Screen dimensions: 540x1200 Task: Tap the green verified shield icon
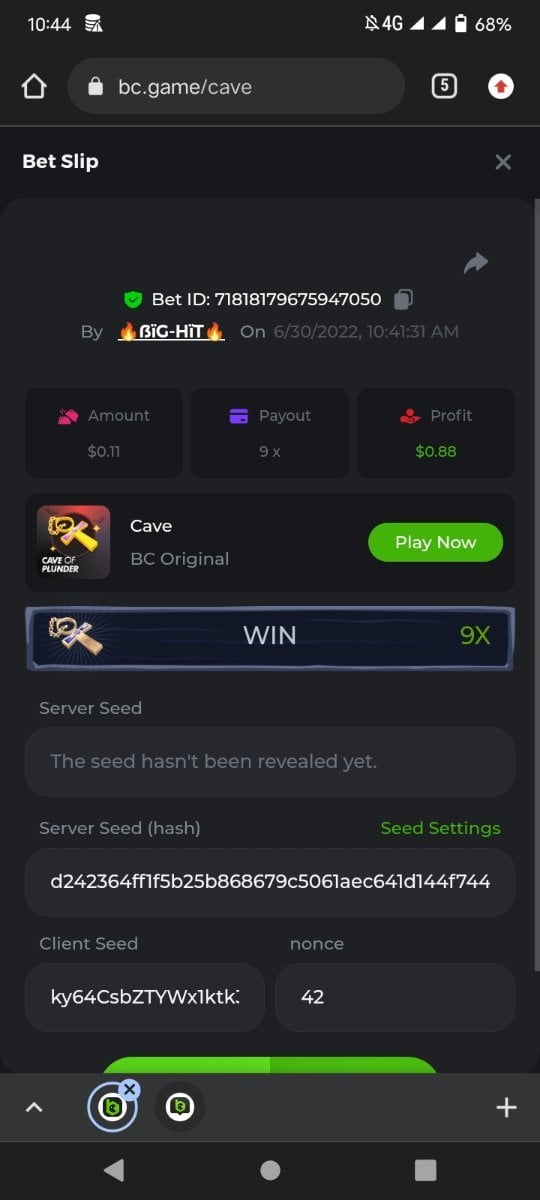(x=132, y=299)
